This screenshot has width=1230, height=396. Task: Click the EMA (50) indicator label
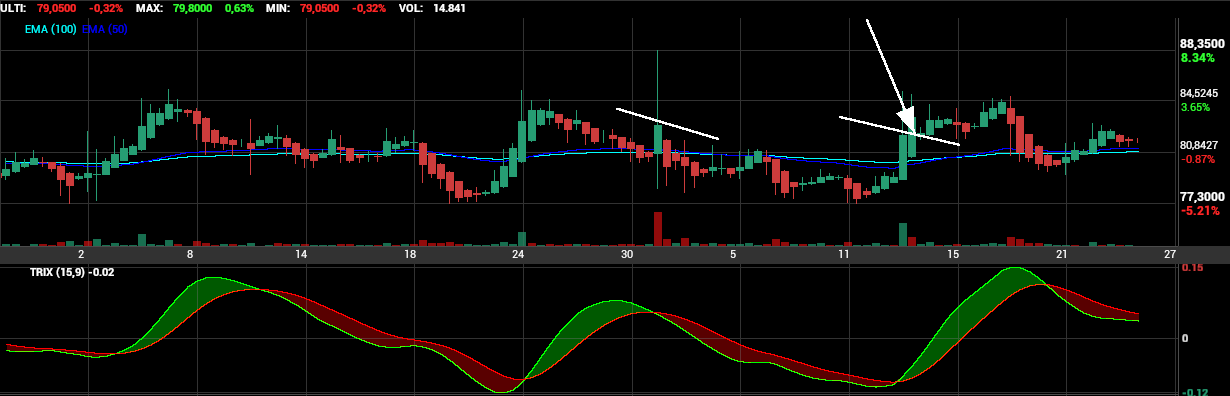click(105, 29)
